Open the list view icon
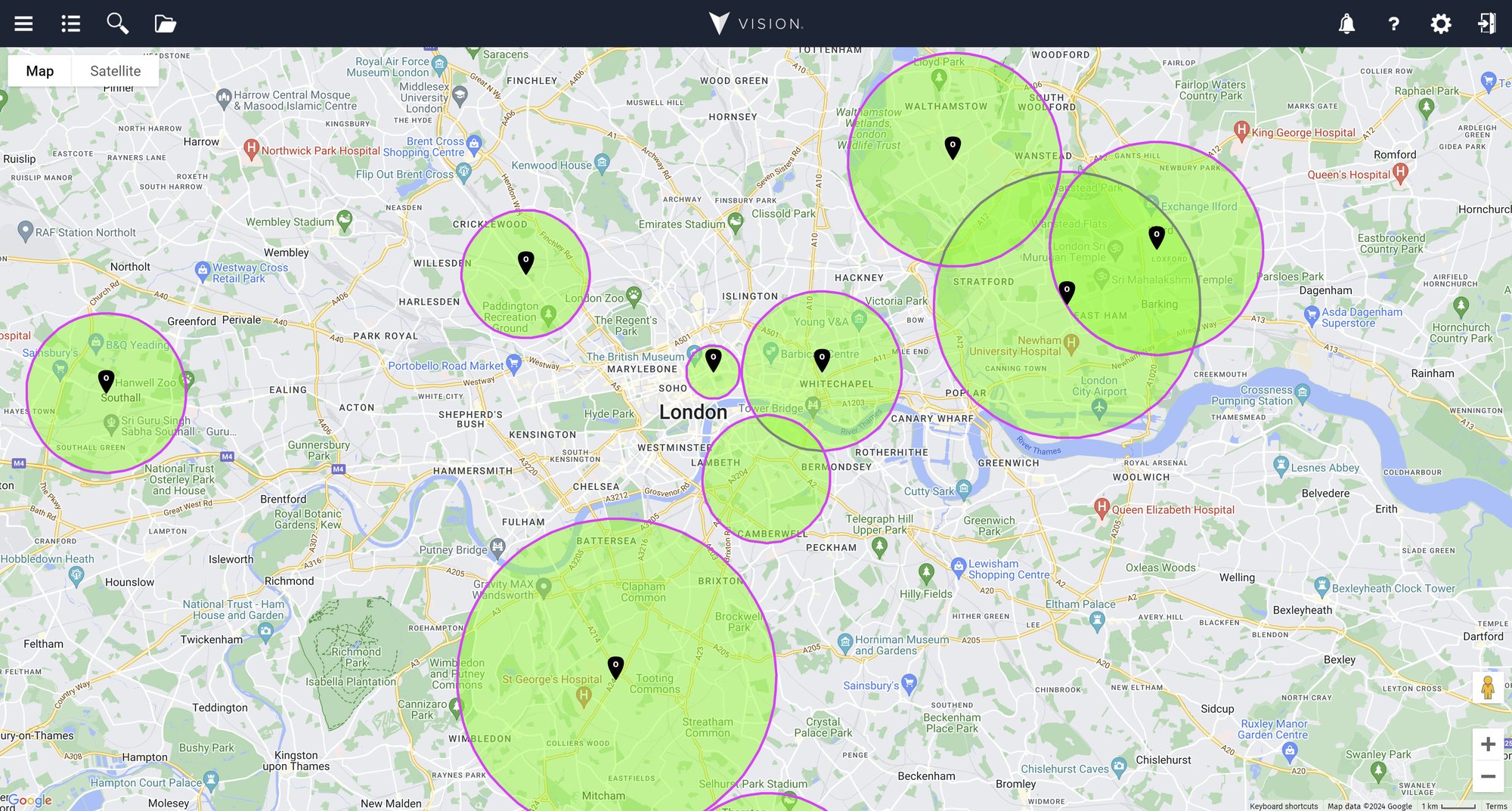The image size is (1512, 811). [70, 23]
